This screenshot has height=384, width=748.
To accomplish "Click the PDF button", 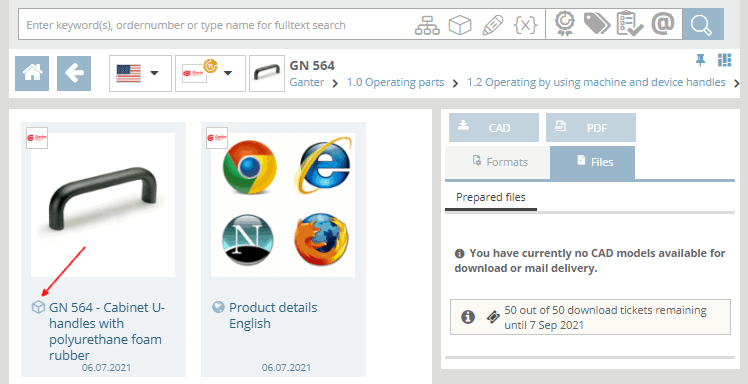I will [x=591, y=127].
